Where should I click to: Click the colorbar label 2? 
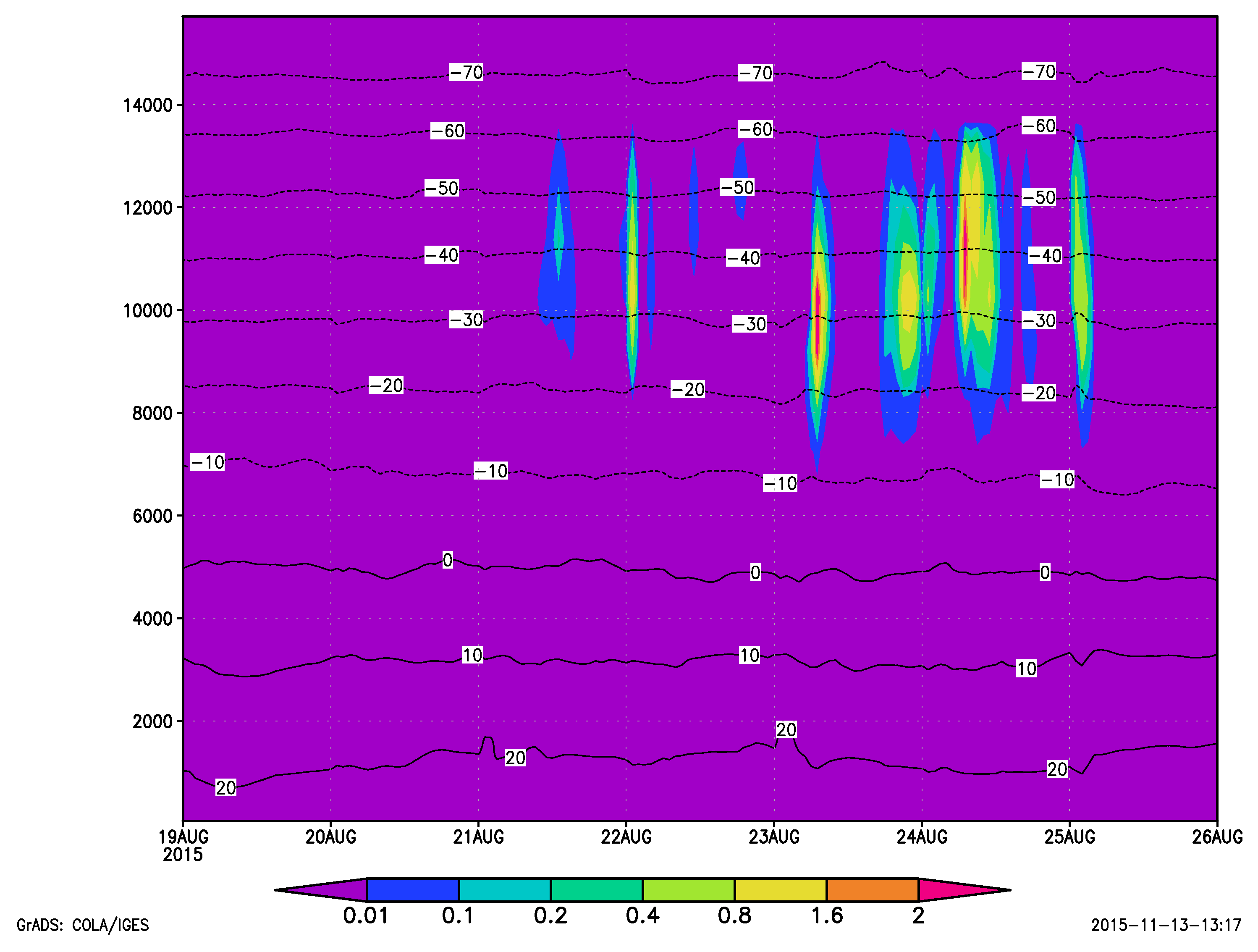(x=918, y=916)
